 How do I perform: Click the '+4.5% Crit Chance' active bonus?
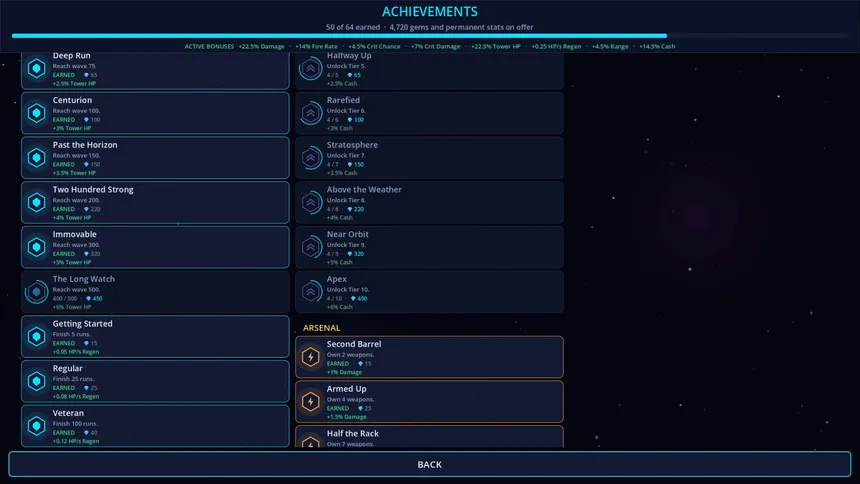tap(374, 47)
